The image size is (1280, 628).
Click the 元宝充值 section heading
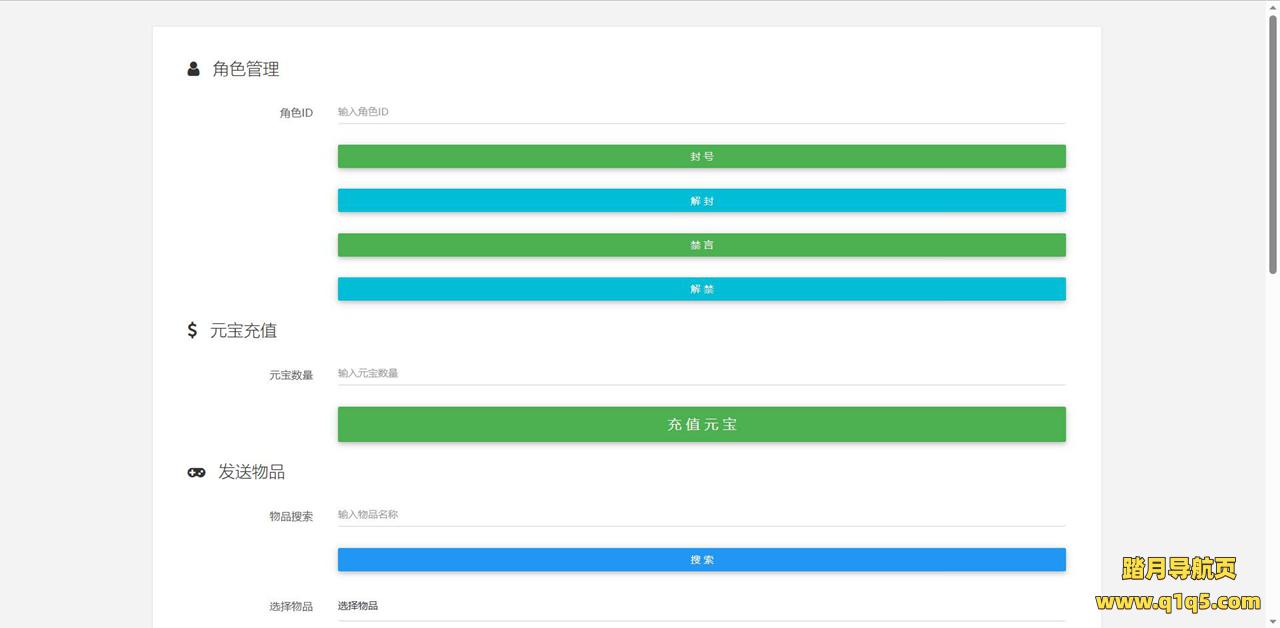[x=243, y=330]
